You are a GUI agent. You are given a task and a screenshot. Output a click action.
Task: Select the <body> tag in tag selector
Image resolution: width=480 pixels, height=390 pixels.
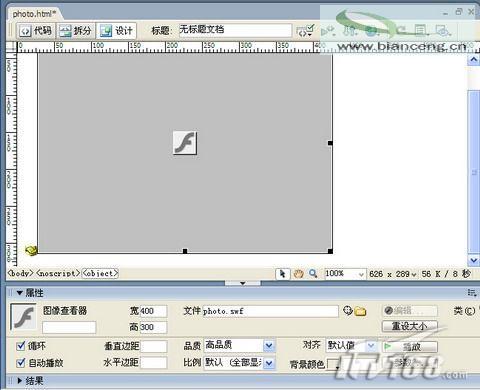[21, 273]
